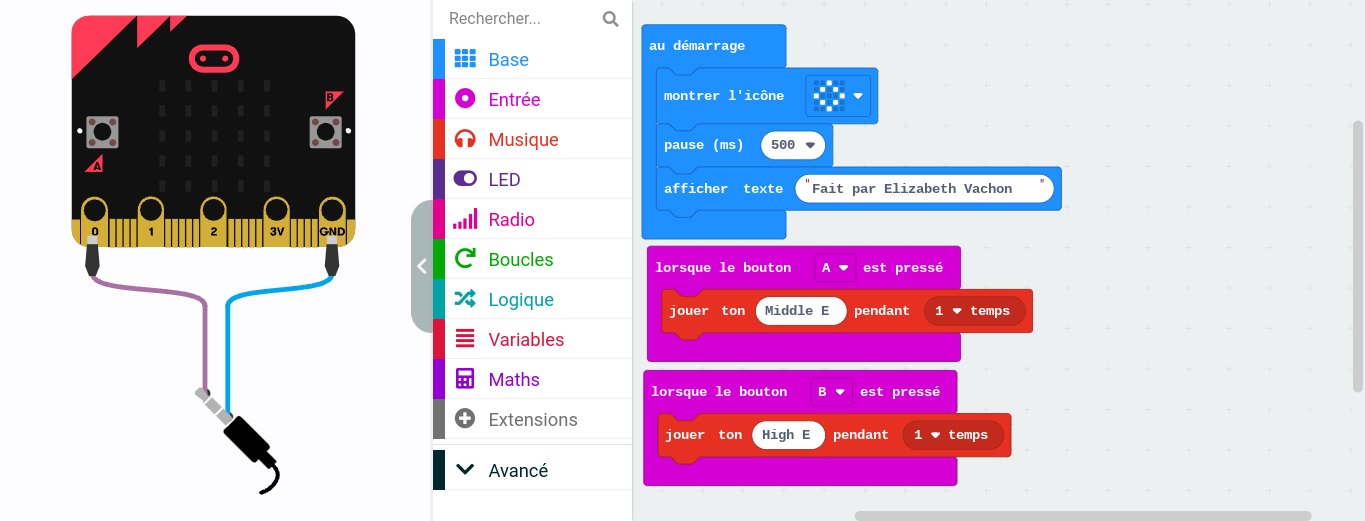Open the Entrée blocks category
Screen dimensions: 1365x521
tap(532, 100)
